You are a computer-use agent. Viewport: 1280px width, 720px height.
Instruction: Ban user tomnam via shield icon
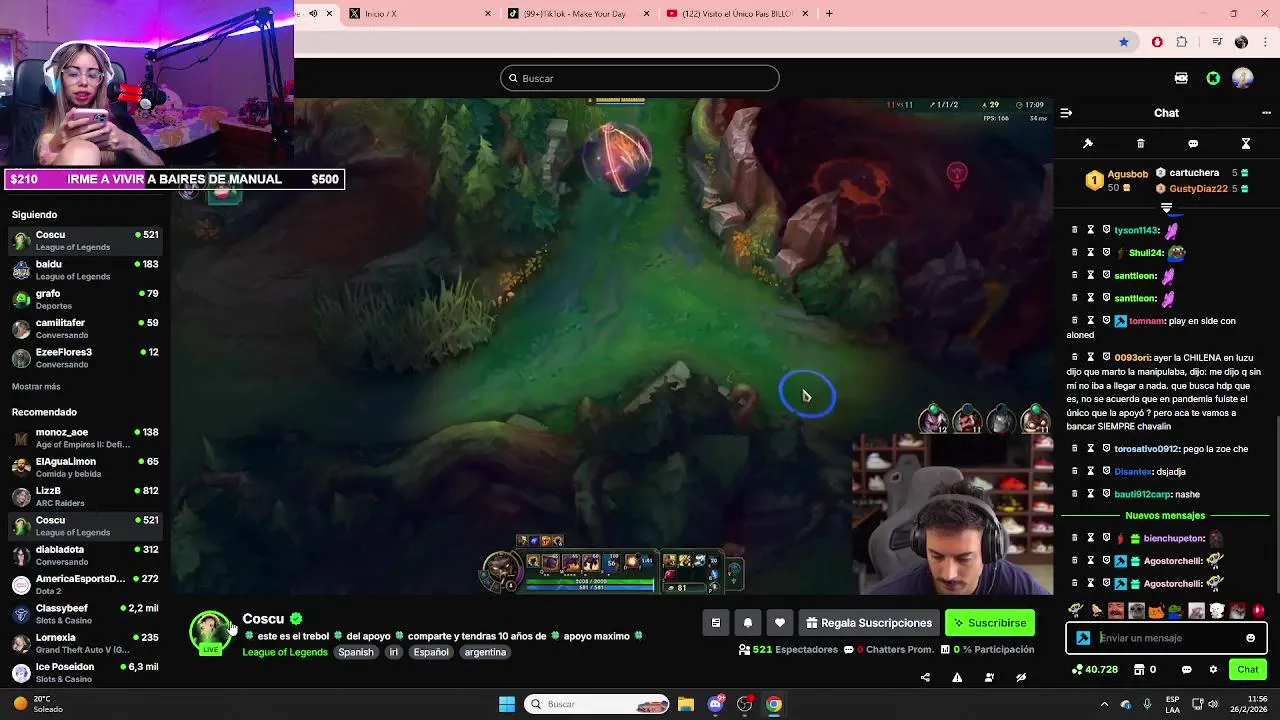point(1106,321)
